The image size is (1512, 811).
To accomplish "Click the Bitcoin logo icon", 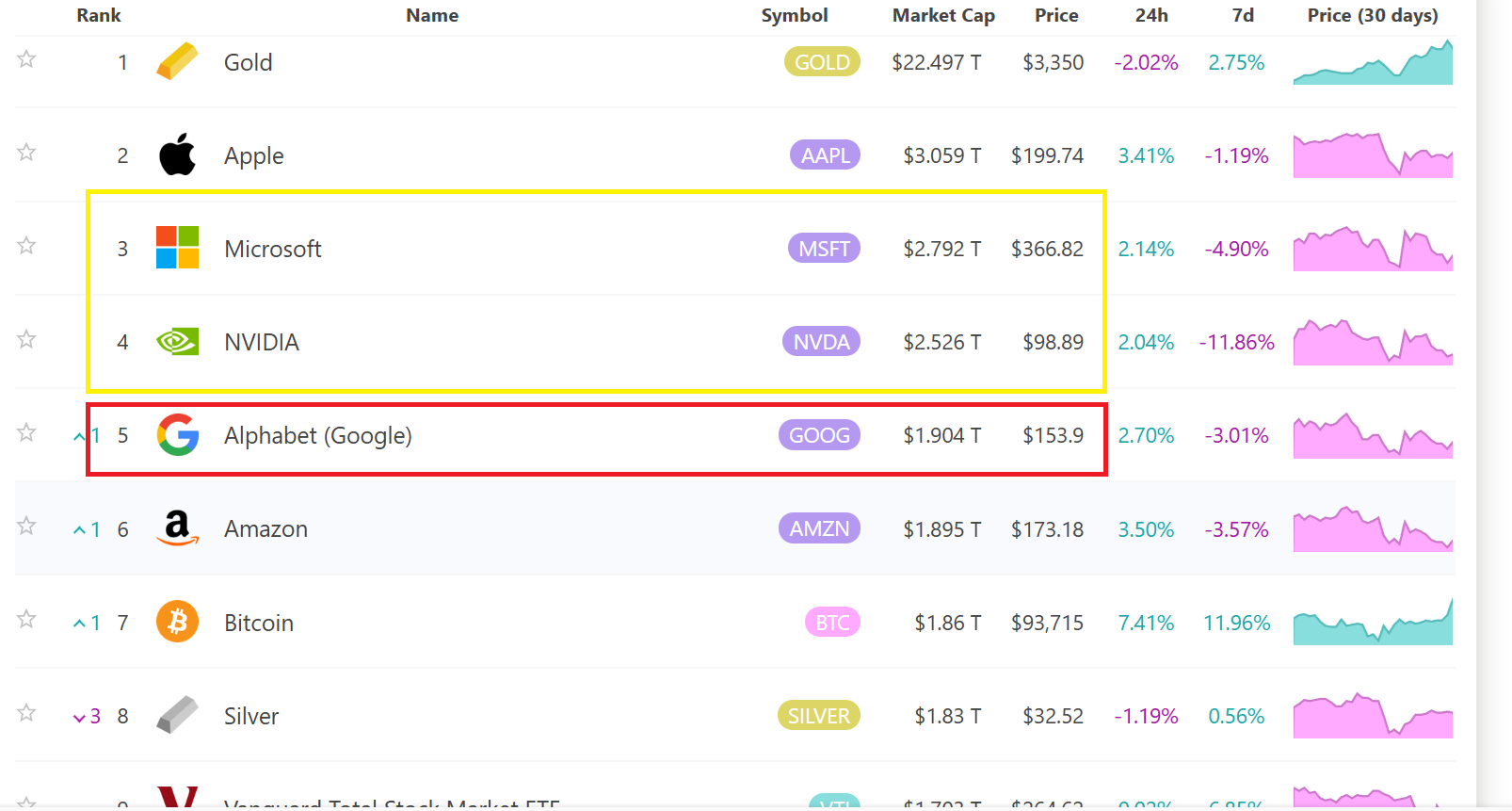I will (177, 622).
